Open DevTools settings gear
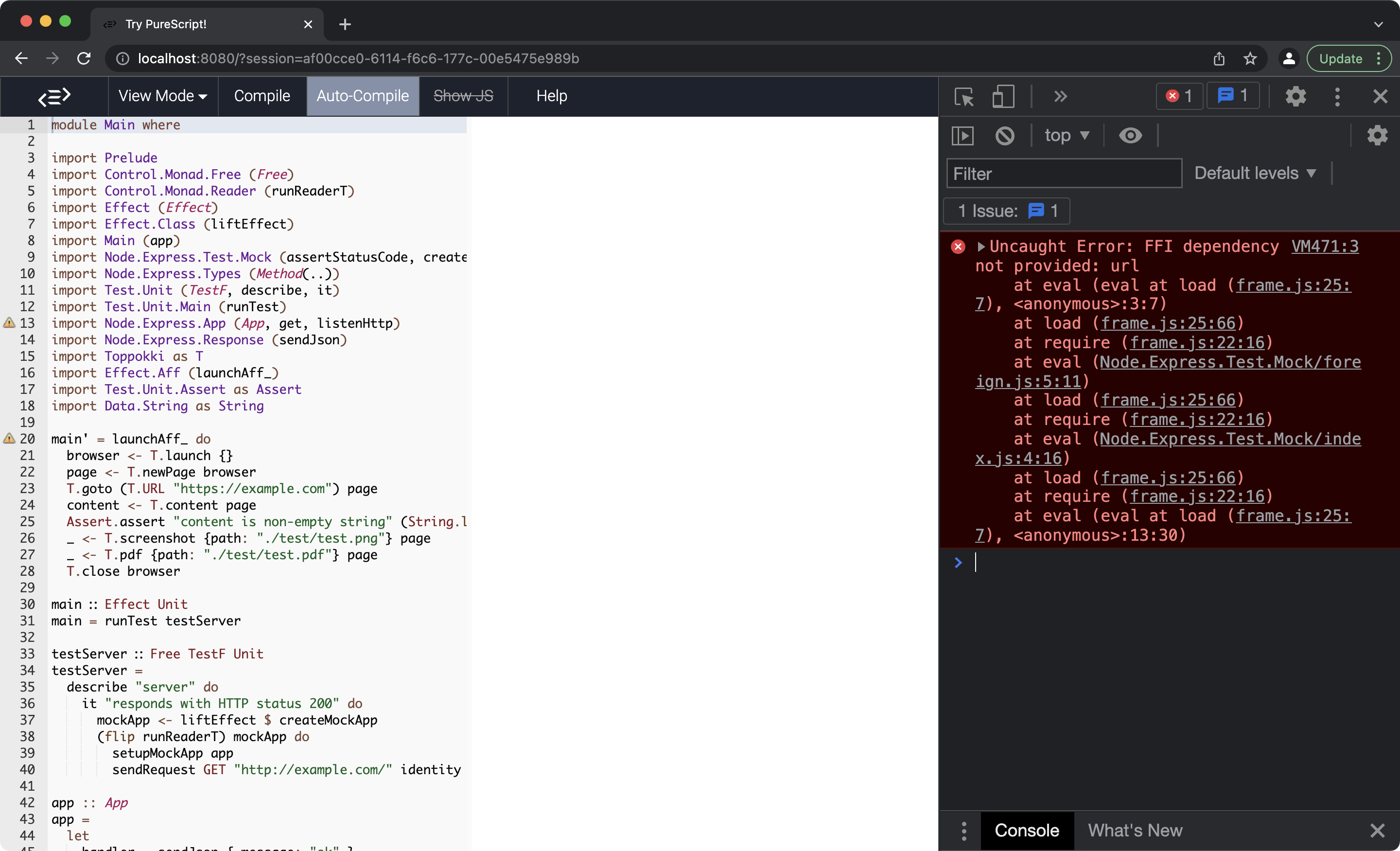This screenshot has height=851, width=1400. pyautogui.click(x=1295, y=96)
